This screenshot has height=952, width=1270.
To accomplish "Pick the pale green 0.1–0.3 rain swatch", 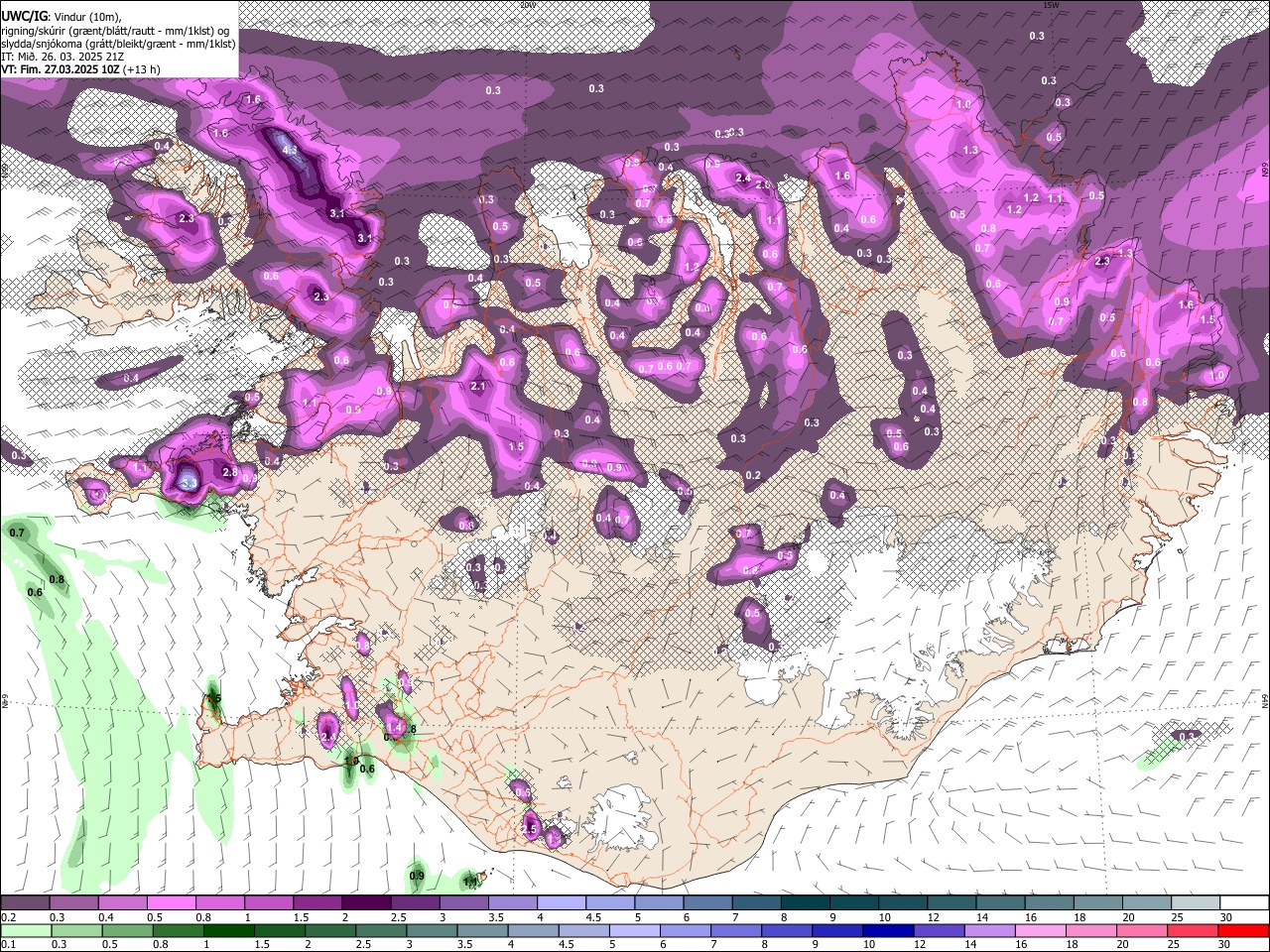I will pyautogui.click(x=25, y=931).
